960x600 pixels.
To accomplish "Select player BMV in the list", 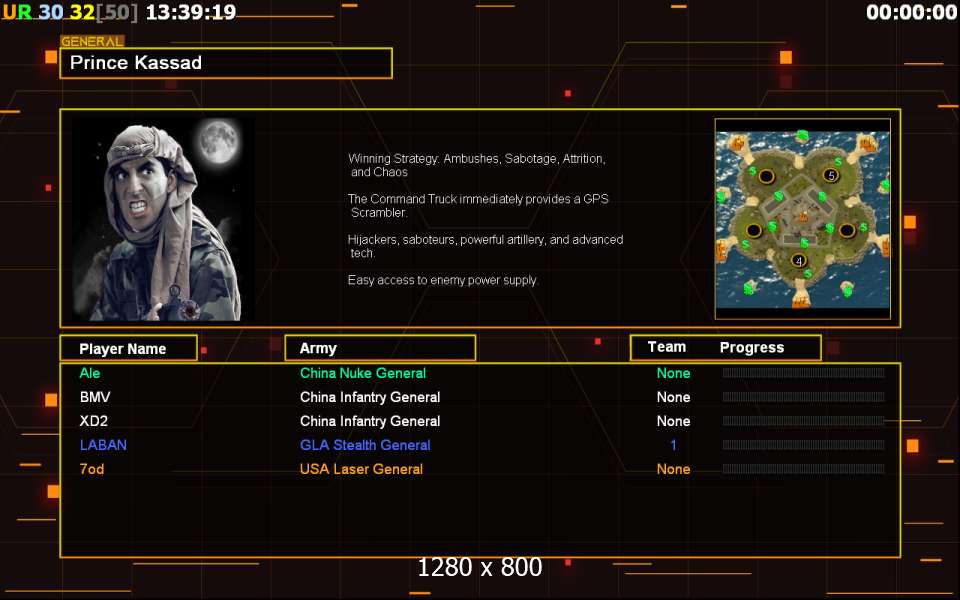I will 95,397.
